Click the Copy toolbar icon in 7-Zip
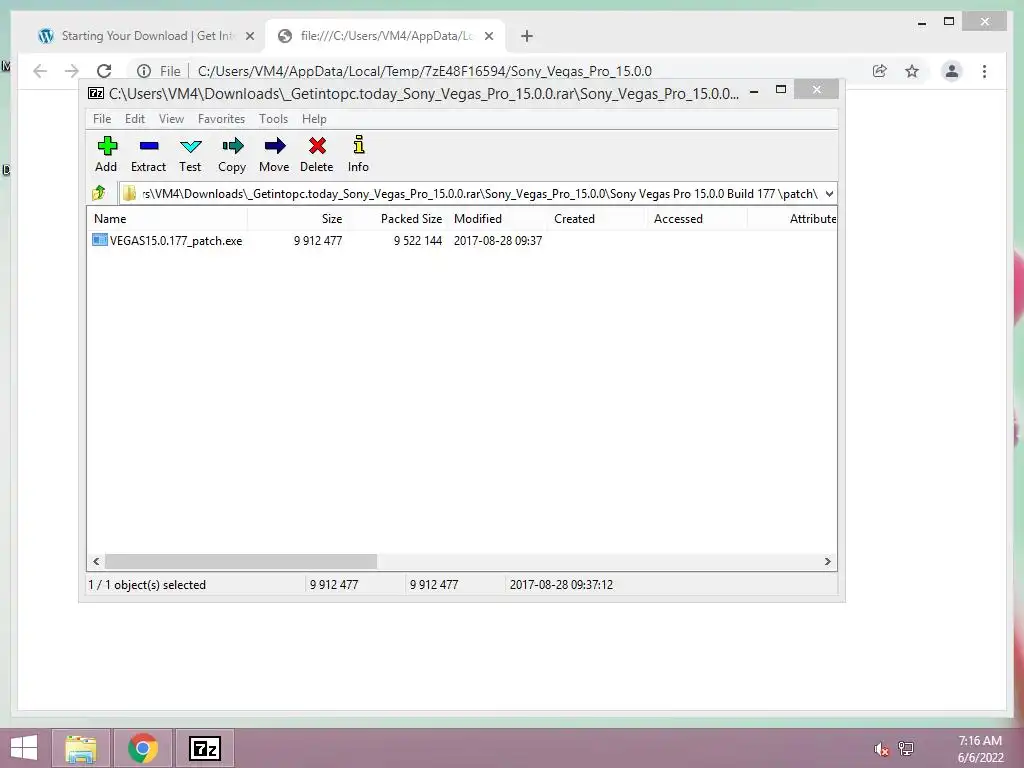Image resolution: width=1024 pixels, height=768 pixels. click(232, 146)
